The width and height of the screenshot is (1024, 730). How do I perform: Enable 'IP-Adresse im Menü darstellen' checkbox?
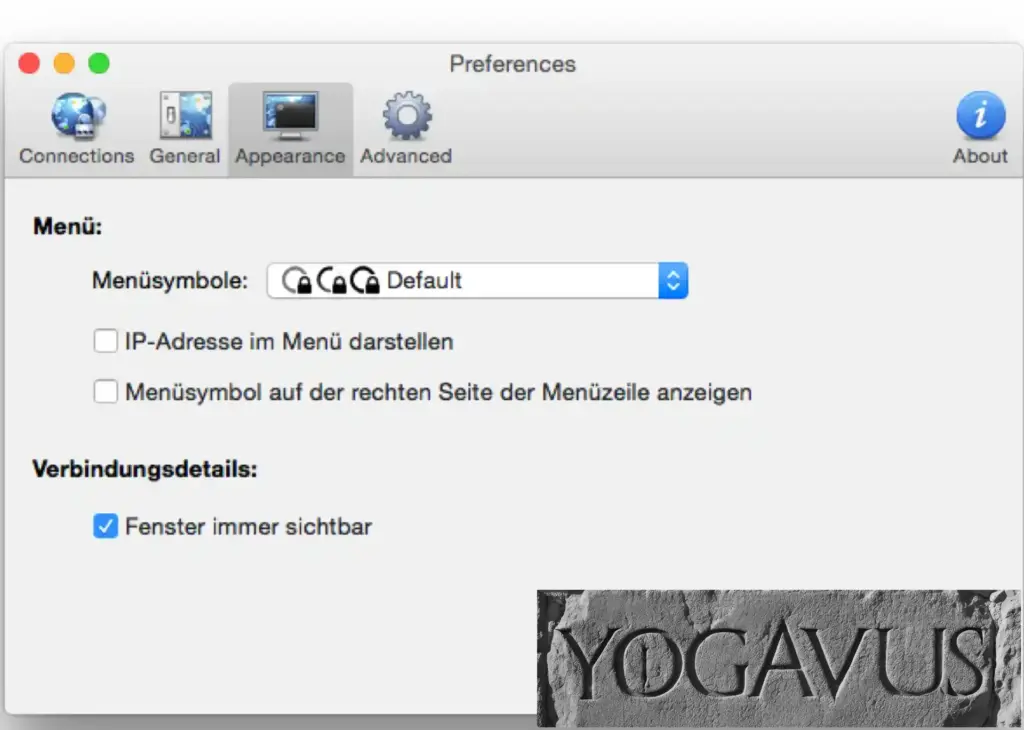[x=105, y=342]
